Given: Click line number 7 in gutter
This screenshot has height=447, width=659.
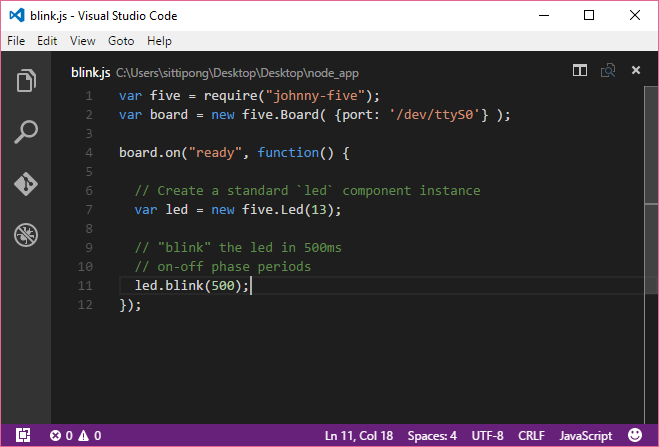Looking at the screenshot, I should pyautogui.click(x=89, y=209).
